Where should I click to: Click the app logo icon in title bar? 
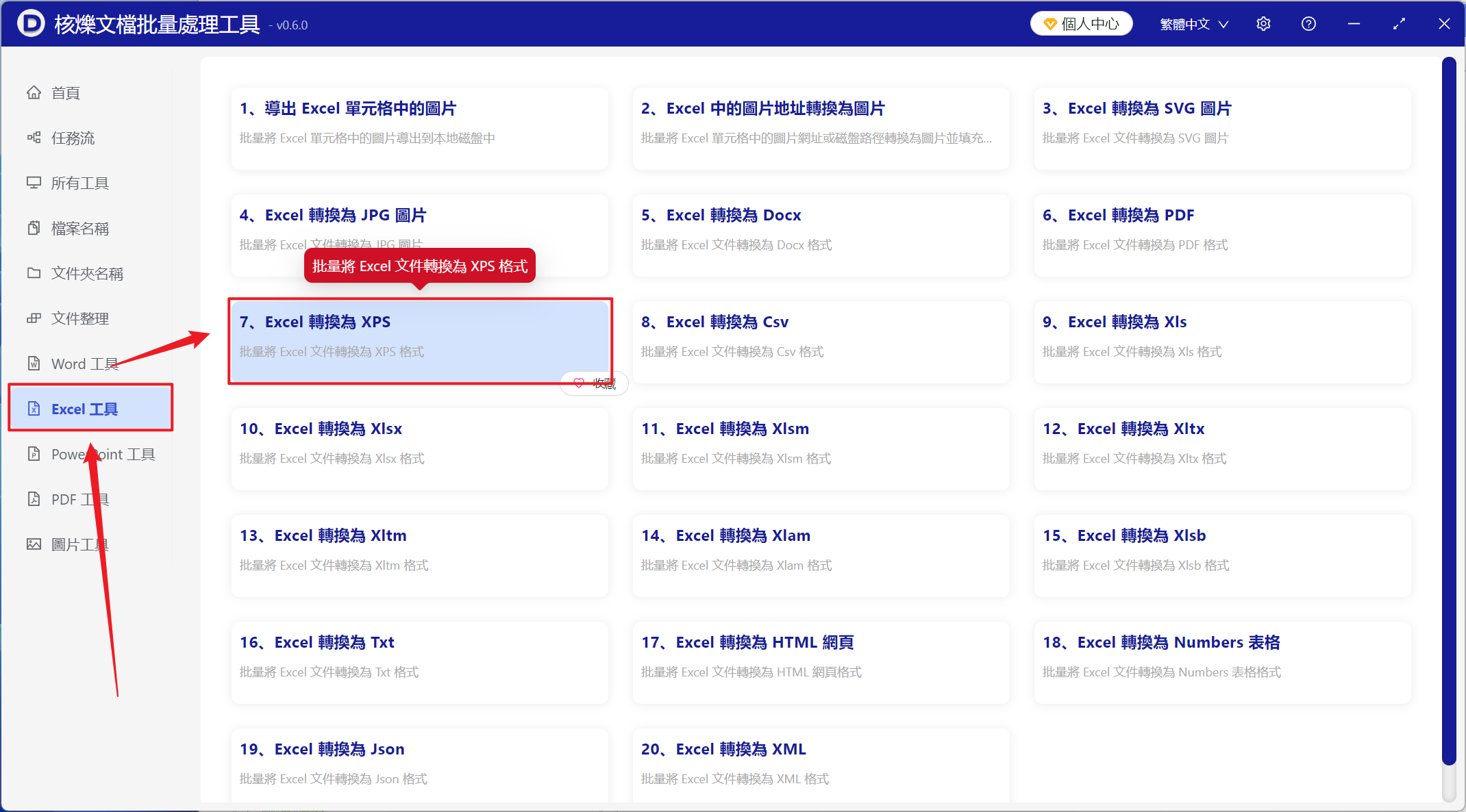(x=31, y=24)
